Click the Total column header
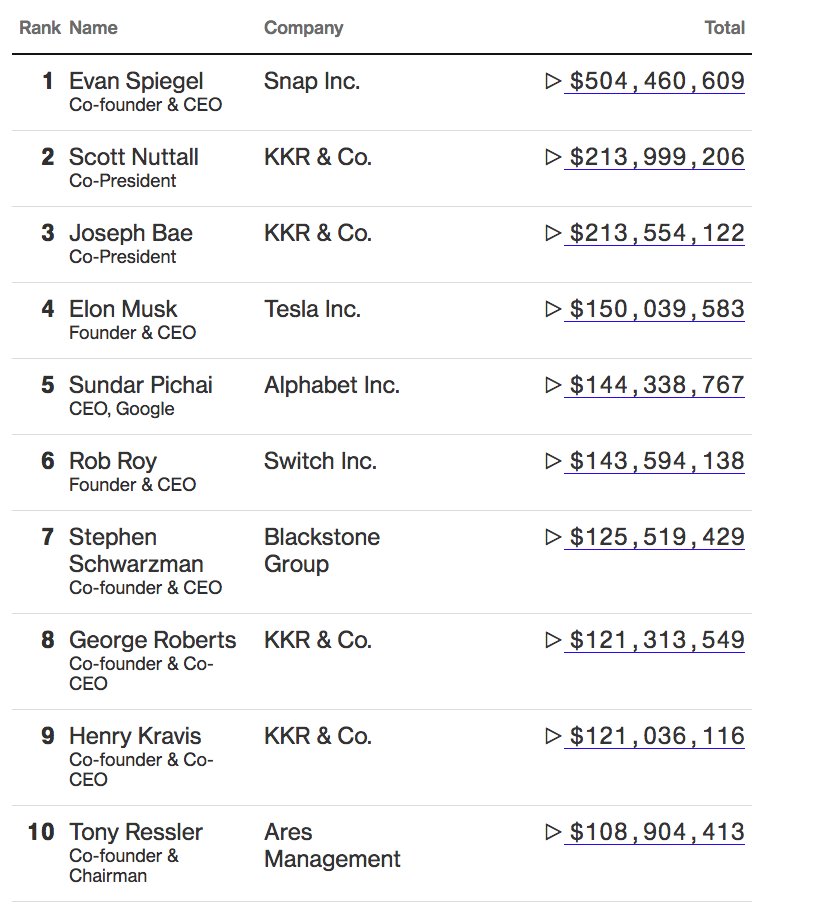Viewport: 830px width, 911px height. 724,28
